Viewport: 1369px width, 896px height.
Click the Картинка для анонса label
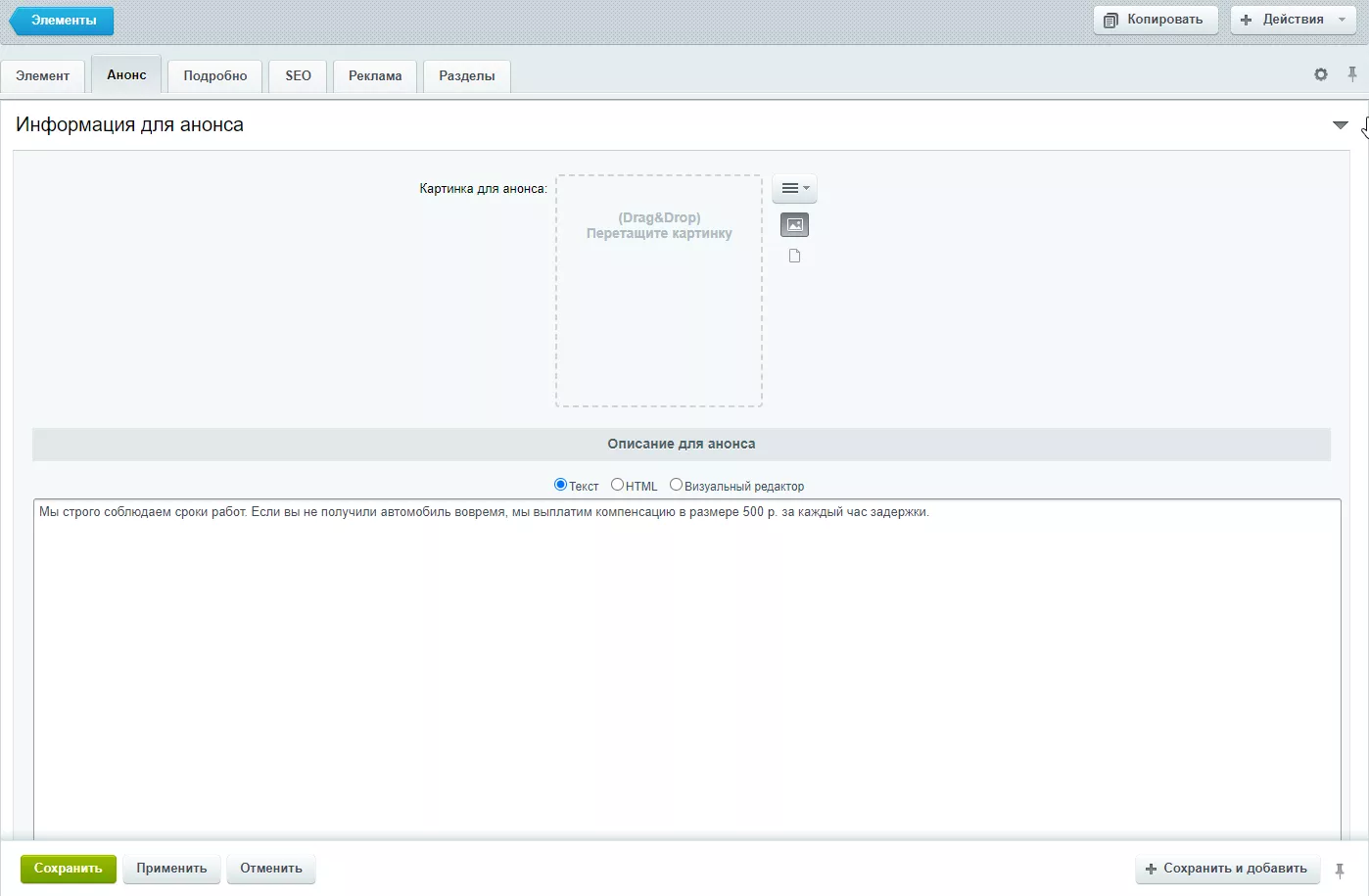tap(484, 188)
